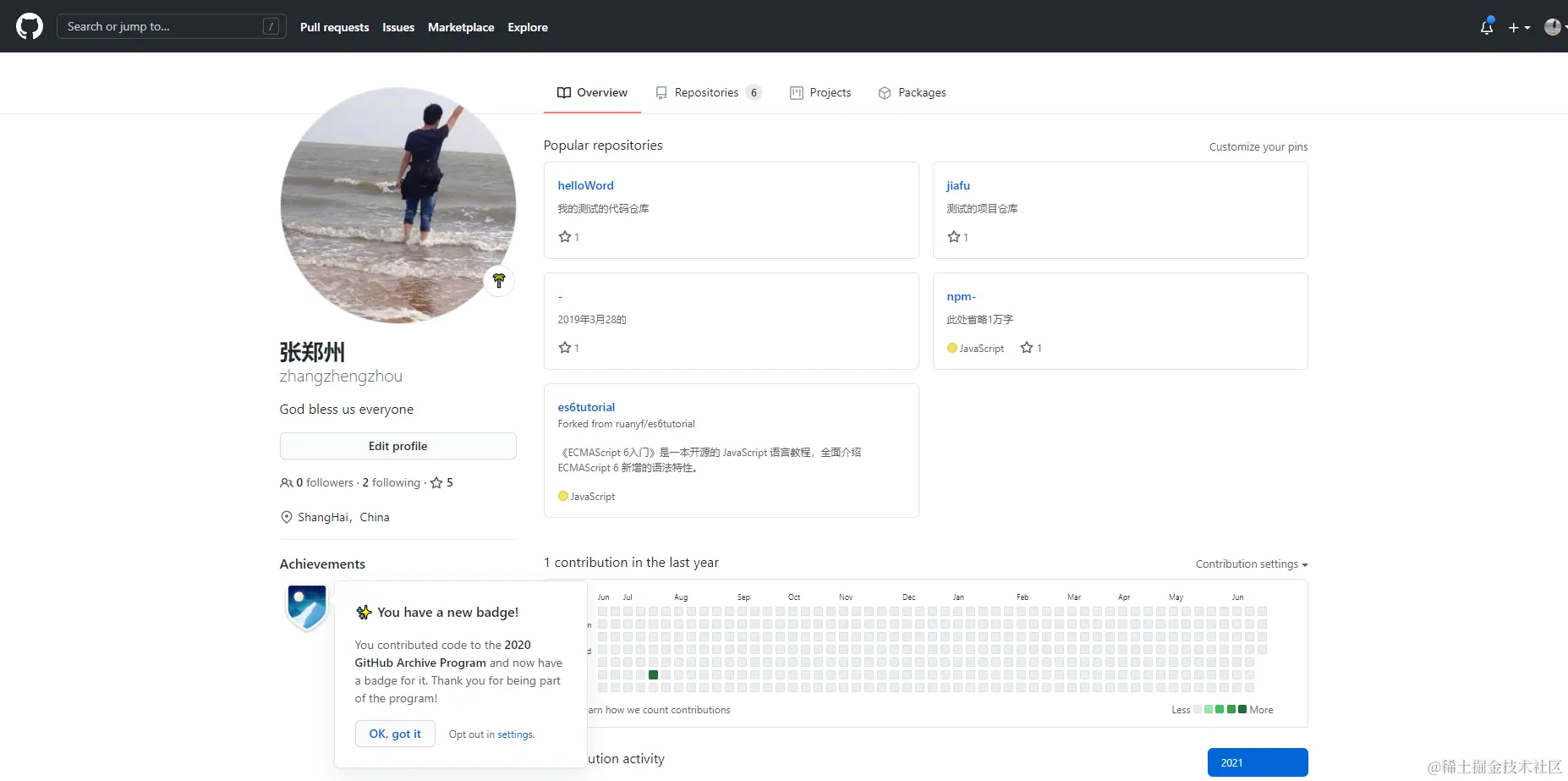Expand the plus create-new menu
Screen dimensions: 1568x781
pos(1519,27)
